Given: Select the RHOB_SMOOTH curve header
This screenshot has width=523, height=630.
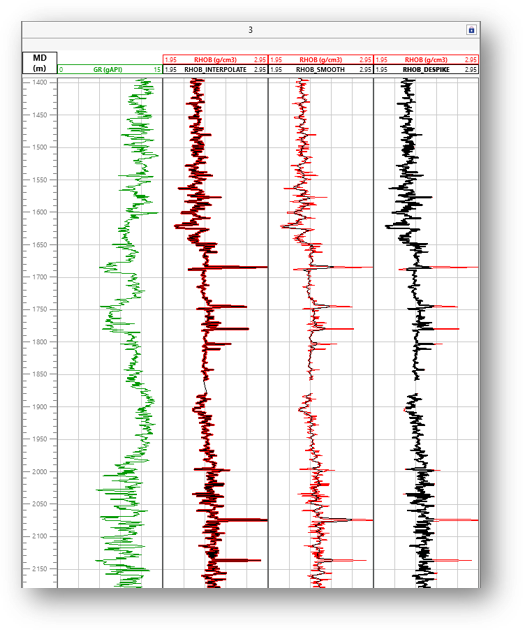Looking at the screenshot, I should [321, 69].
